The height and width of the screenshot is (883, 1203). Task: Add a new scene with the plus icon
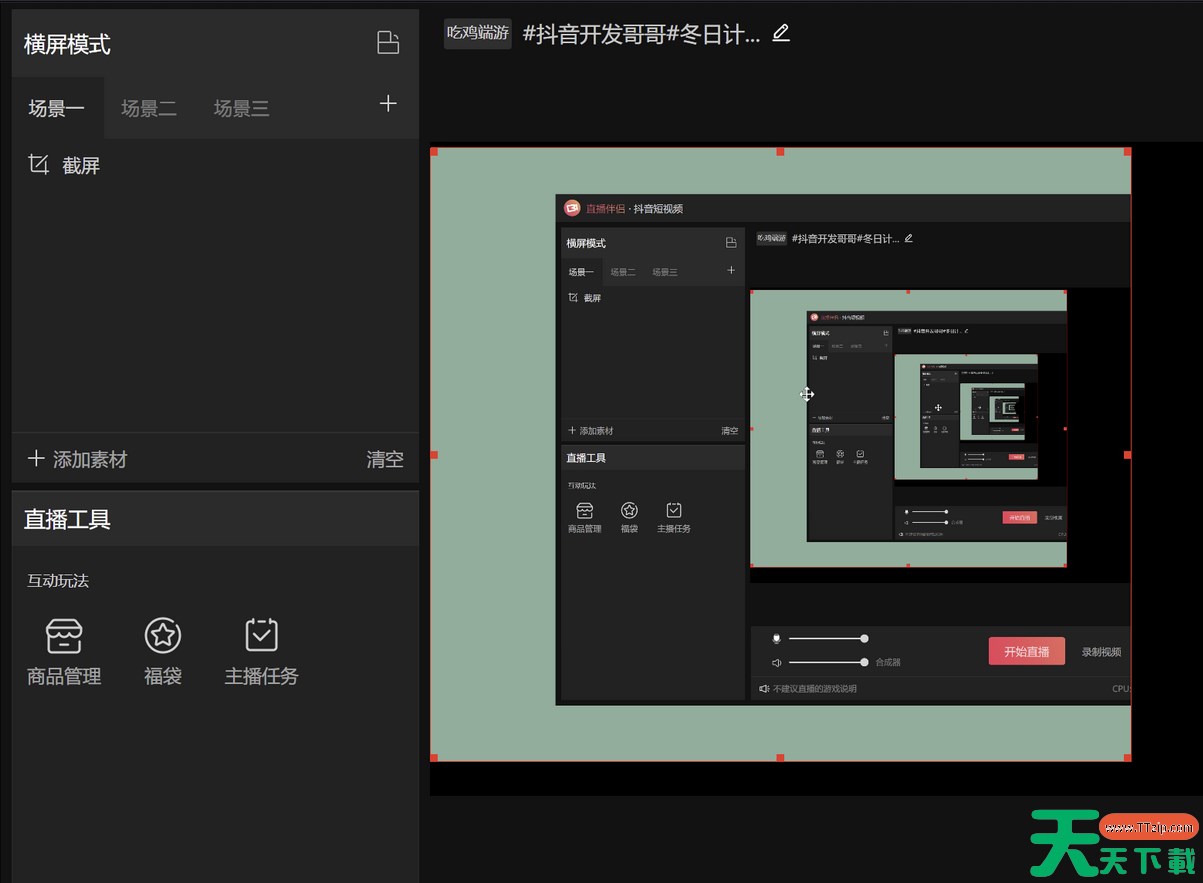coord(388,104)
